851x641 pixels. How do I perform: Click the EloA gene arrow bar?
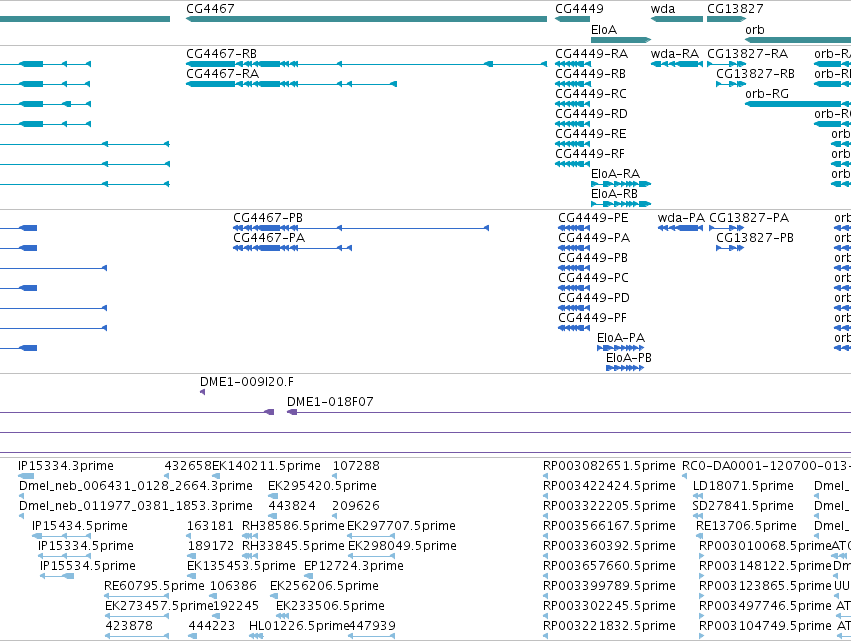(621, 40)
